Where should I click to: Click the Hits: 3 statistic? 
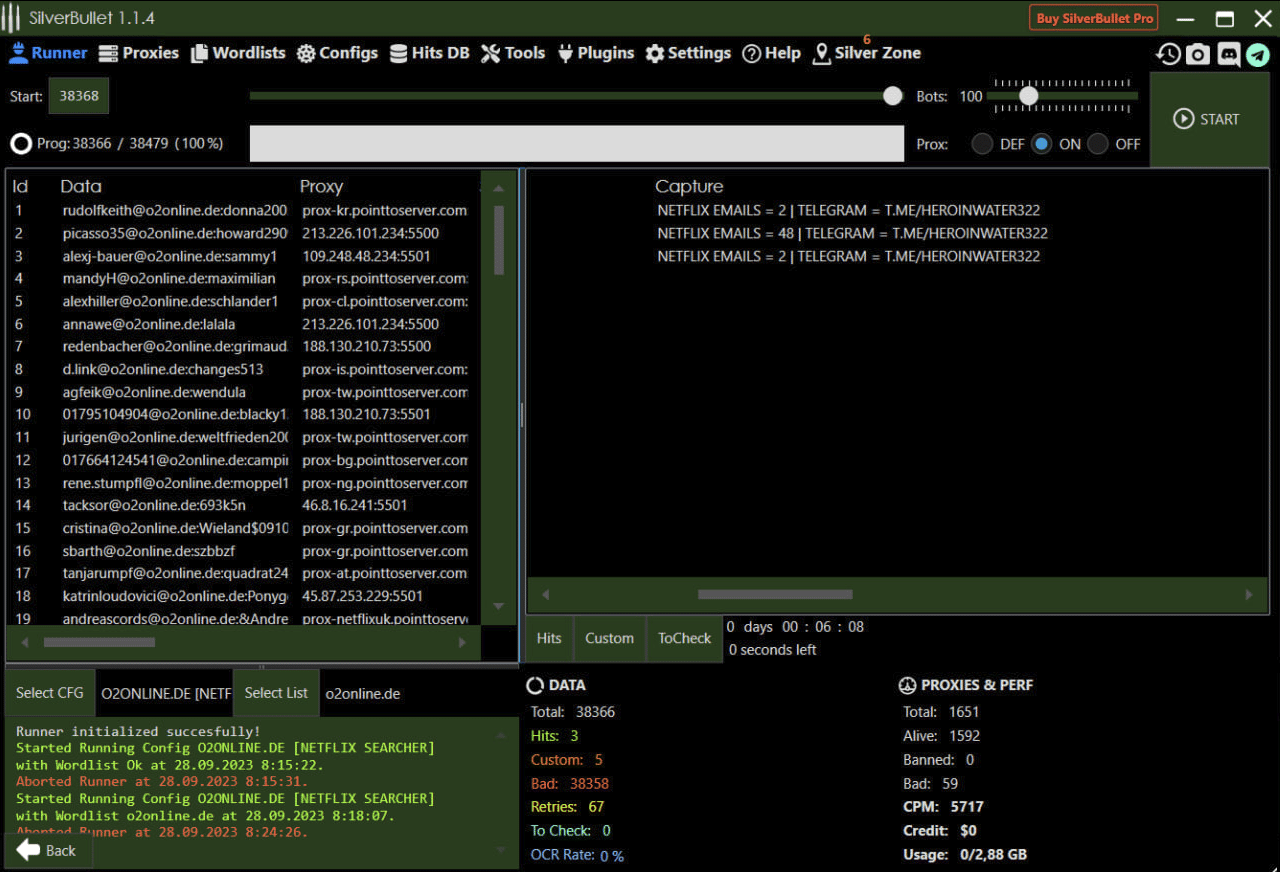[x=555, y=736]
